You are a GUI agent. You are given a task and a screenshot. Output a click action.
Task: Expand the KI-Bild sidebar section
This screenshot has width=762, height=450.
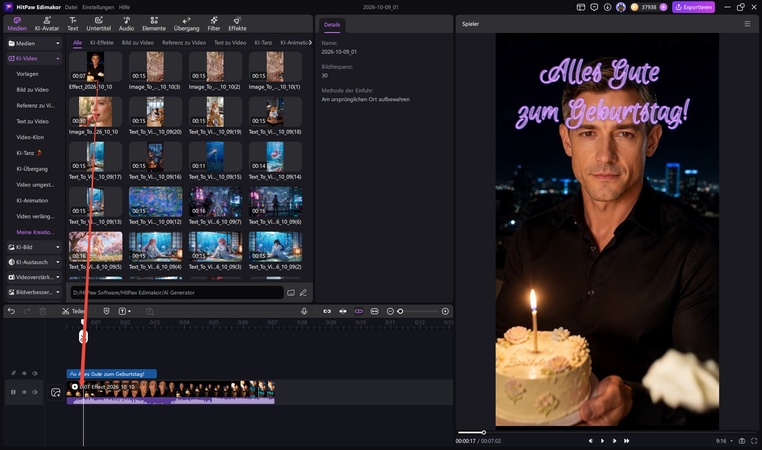[34, 247]
